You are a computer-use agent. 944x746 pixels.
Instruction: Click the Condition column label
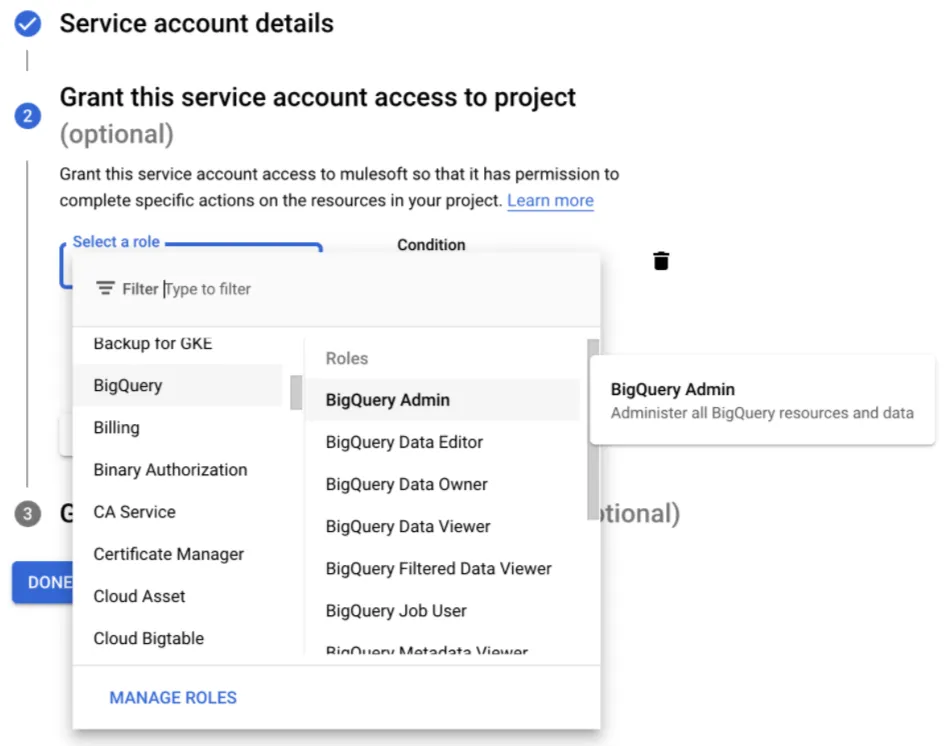pos(431,244)
